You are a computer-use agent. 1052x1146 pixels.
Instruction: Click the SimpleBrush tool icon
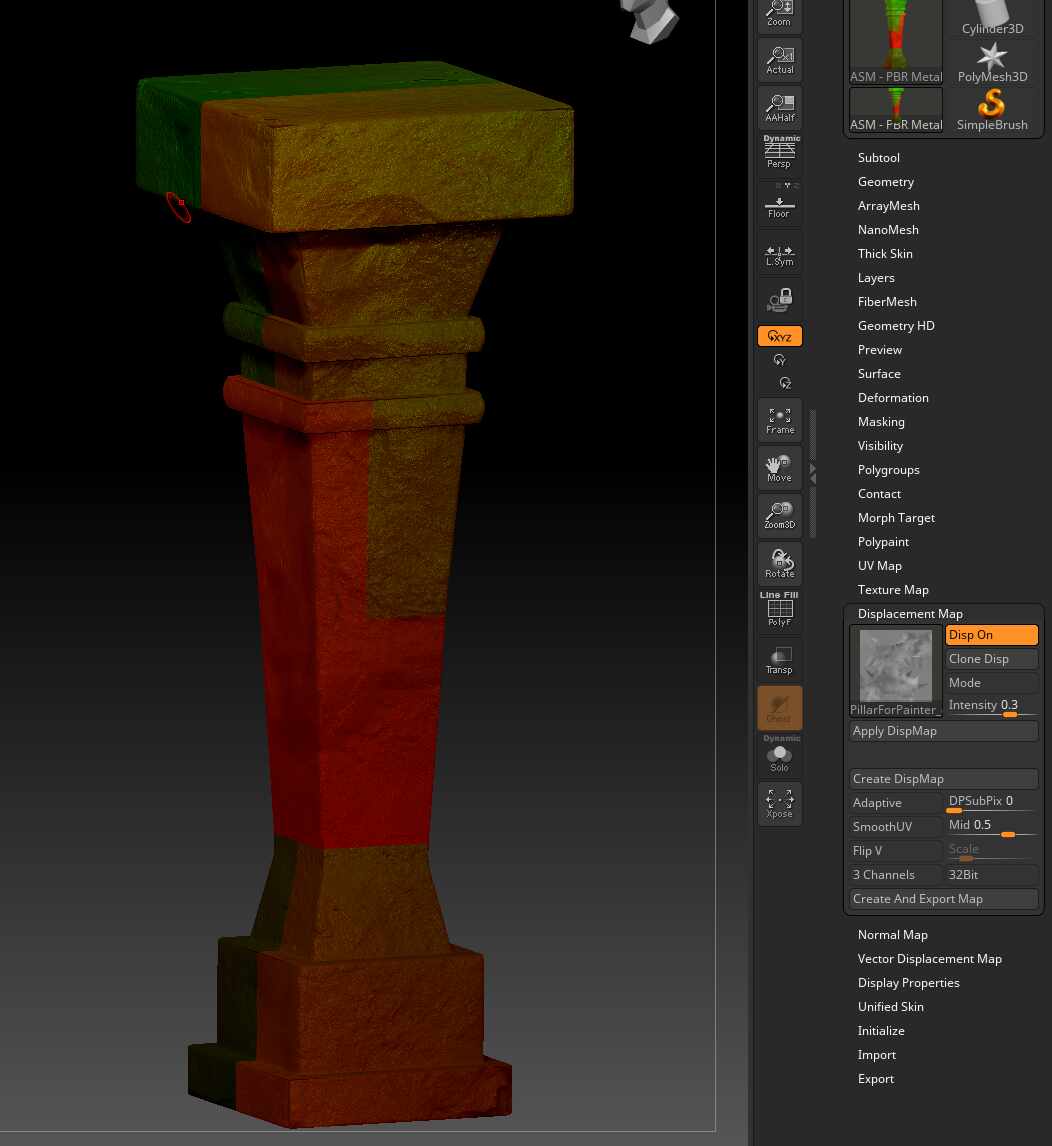tap(991, 109)
